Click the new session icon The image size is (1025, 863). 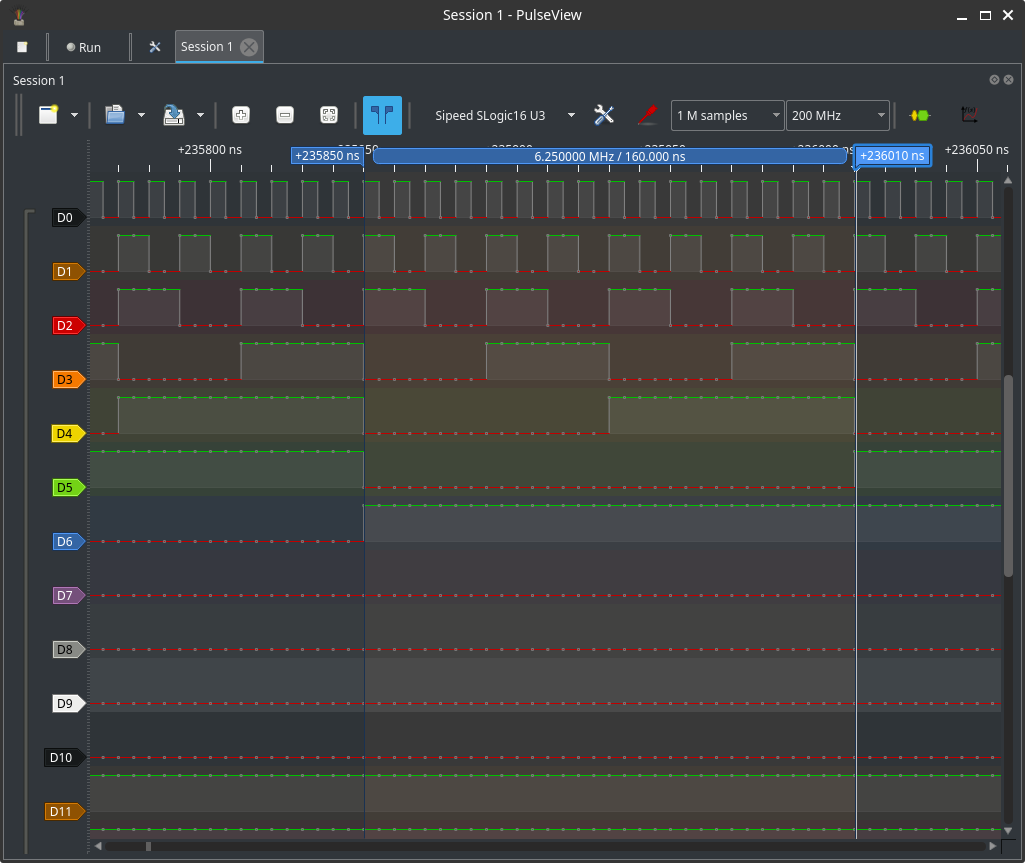tap(49, 115)
